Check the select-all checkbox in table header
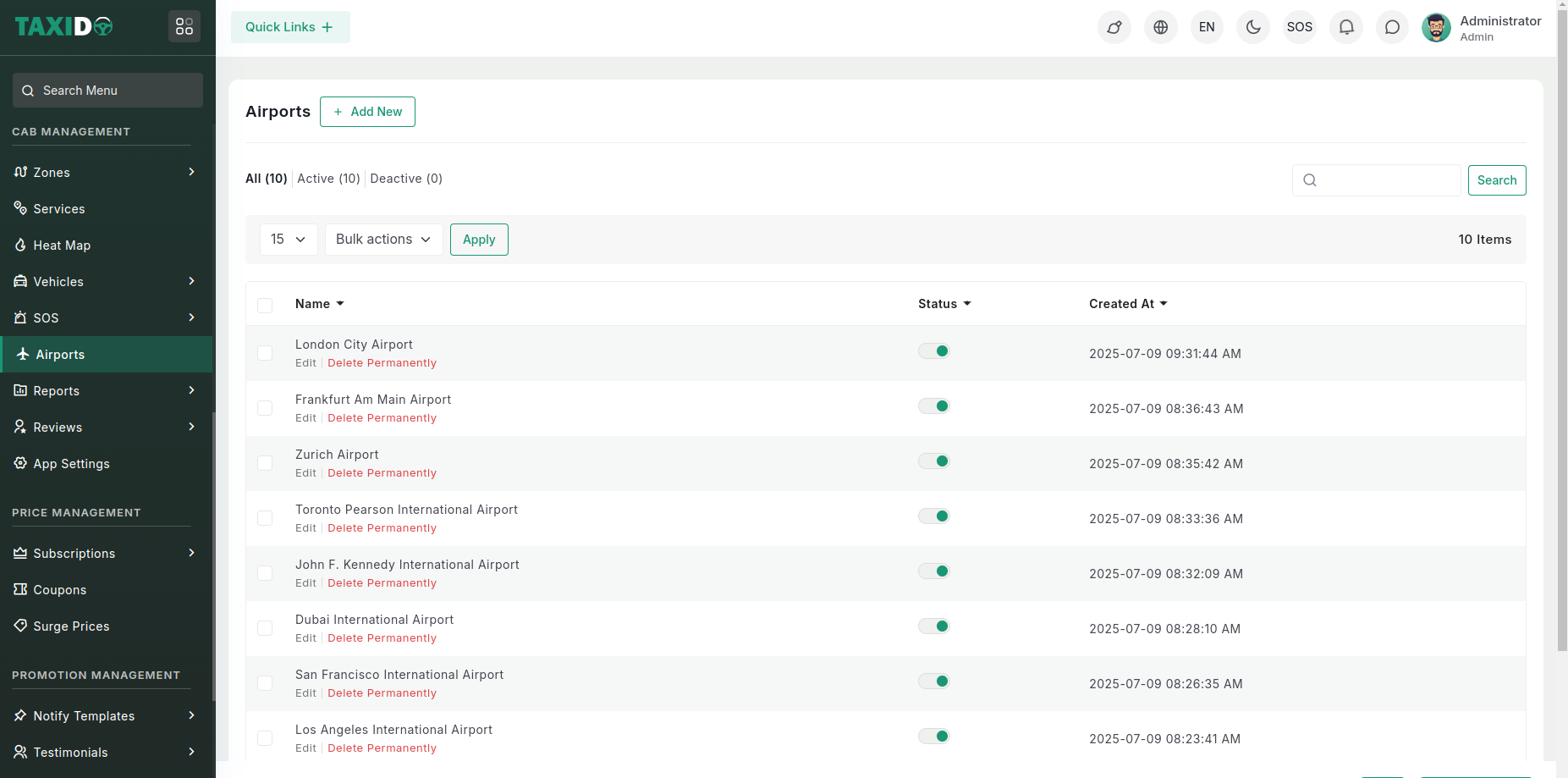This screenshot has height=778, width=1568. click(x=265, y=305)
